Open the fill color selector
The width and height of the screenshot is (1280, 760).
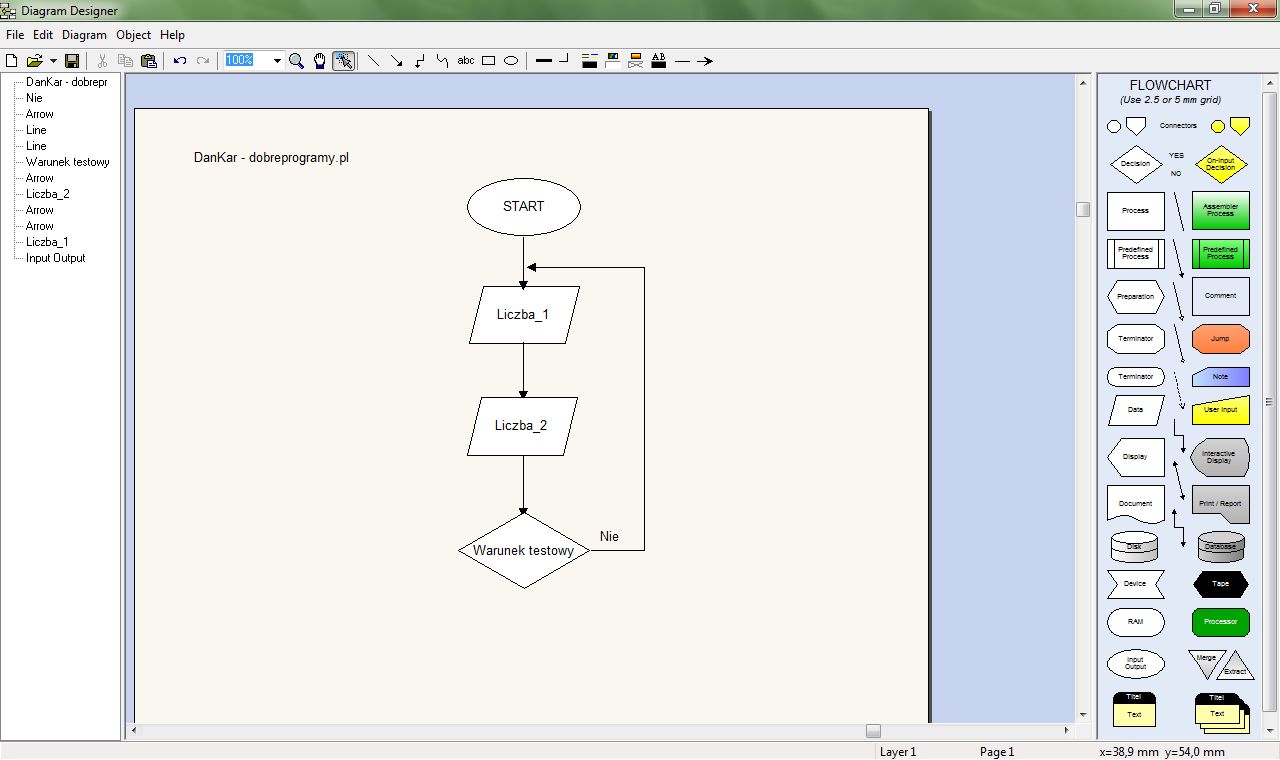[612, 61]
